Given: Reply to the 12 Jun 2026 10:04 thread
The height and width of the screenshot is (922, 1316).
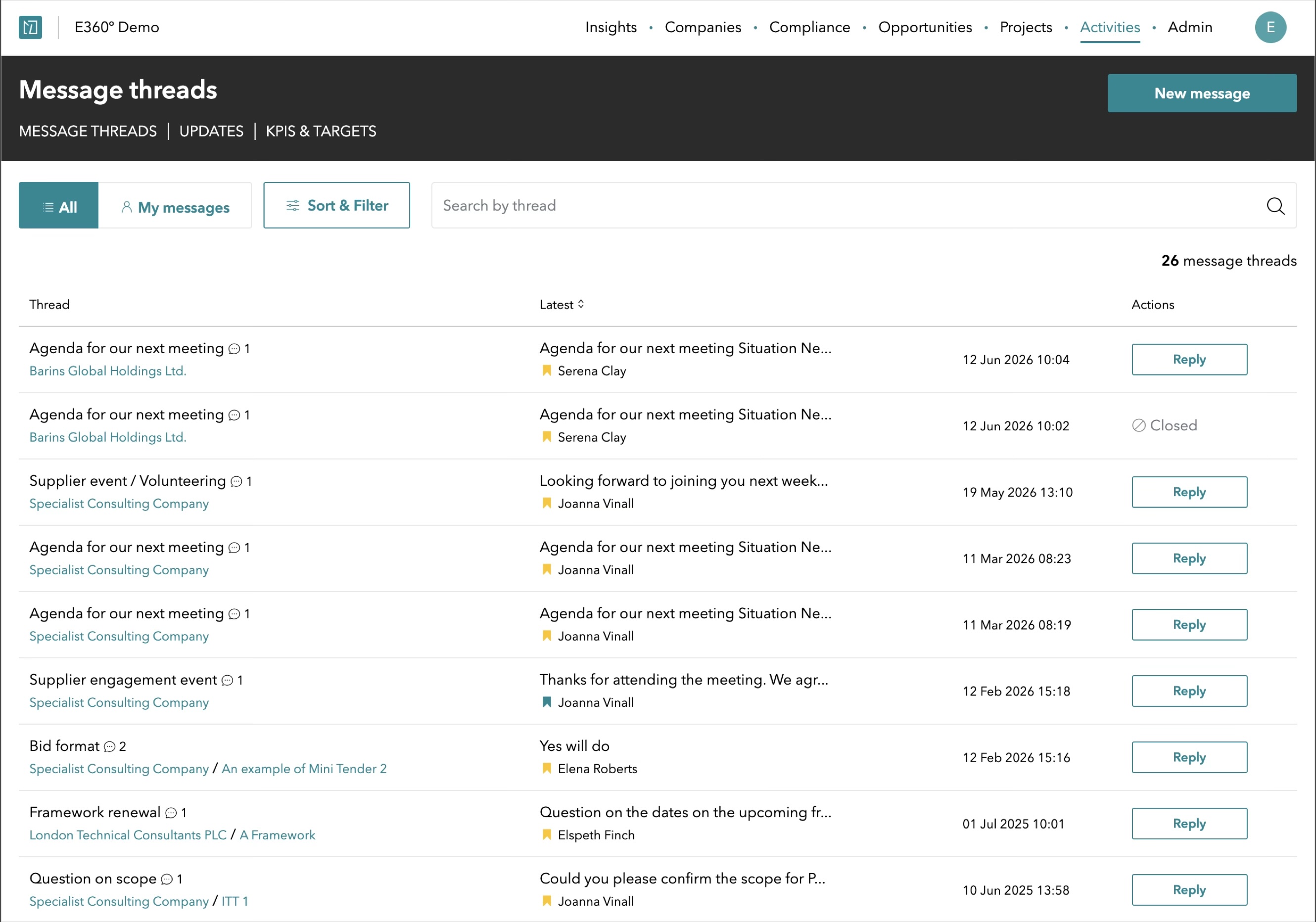Looking at the screenshot, I should tap(1189, 359).
